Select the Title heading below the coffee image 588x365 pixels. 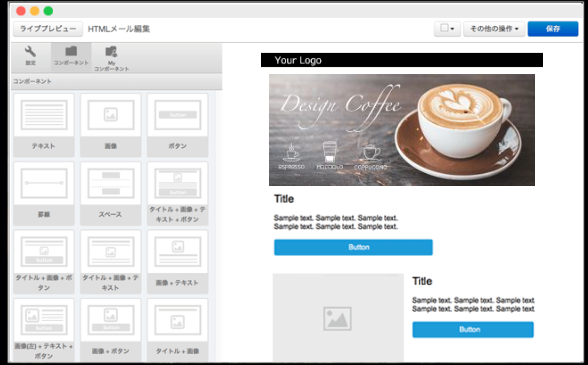[x=284, y=199]
